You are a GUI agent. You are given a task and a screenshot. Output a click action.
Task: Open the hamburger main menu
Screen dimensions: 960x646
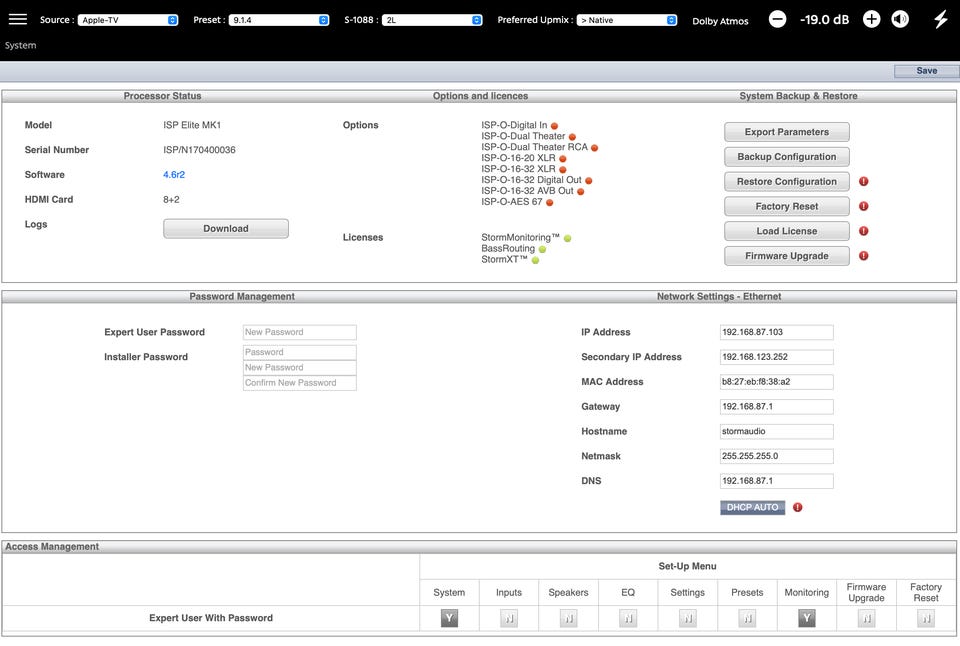point(18,19)
